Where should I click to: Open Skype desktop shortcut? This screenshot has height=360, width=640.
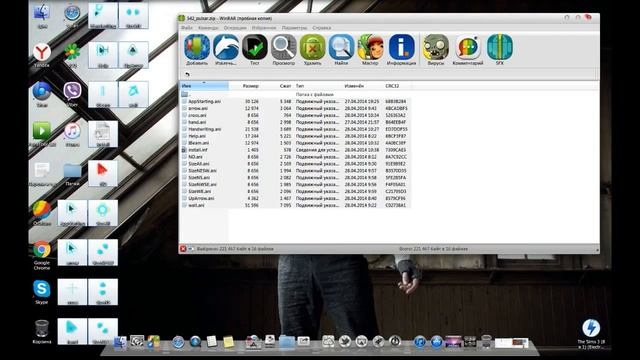point(42,292)
